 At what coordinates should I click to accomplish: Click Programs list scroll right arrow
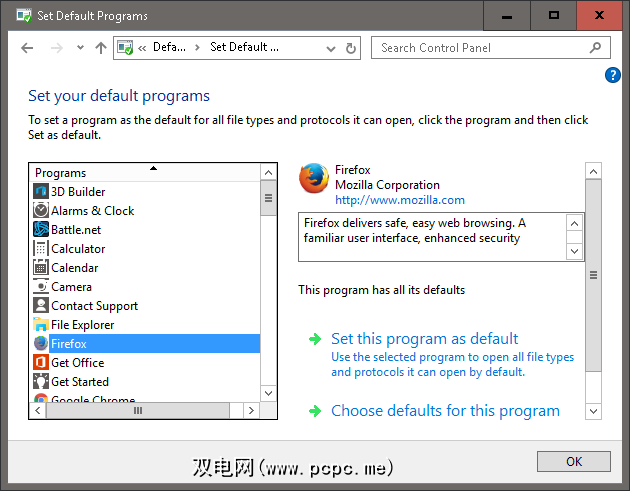pyautogui.click(x=252, y=411)
